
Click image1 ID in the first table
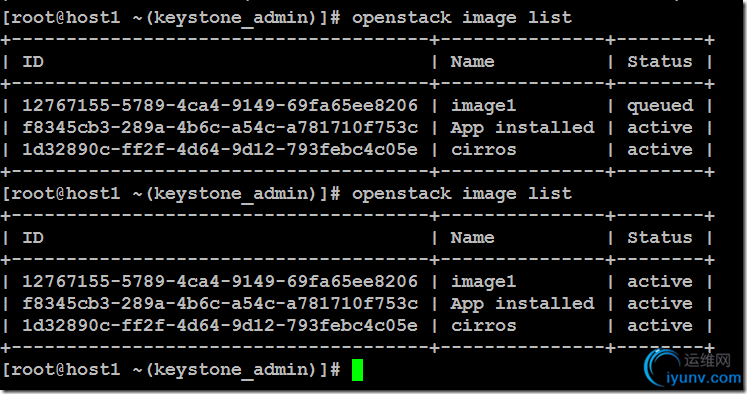coord(220,105)
